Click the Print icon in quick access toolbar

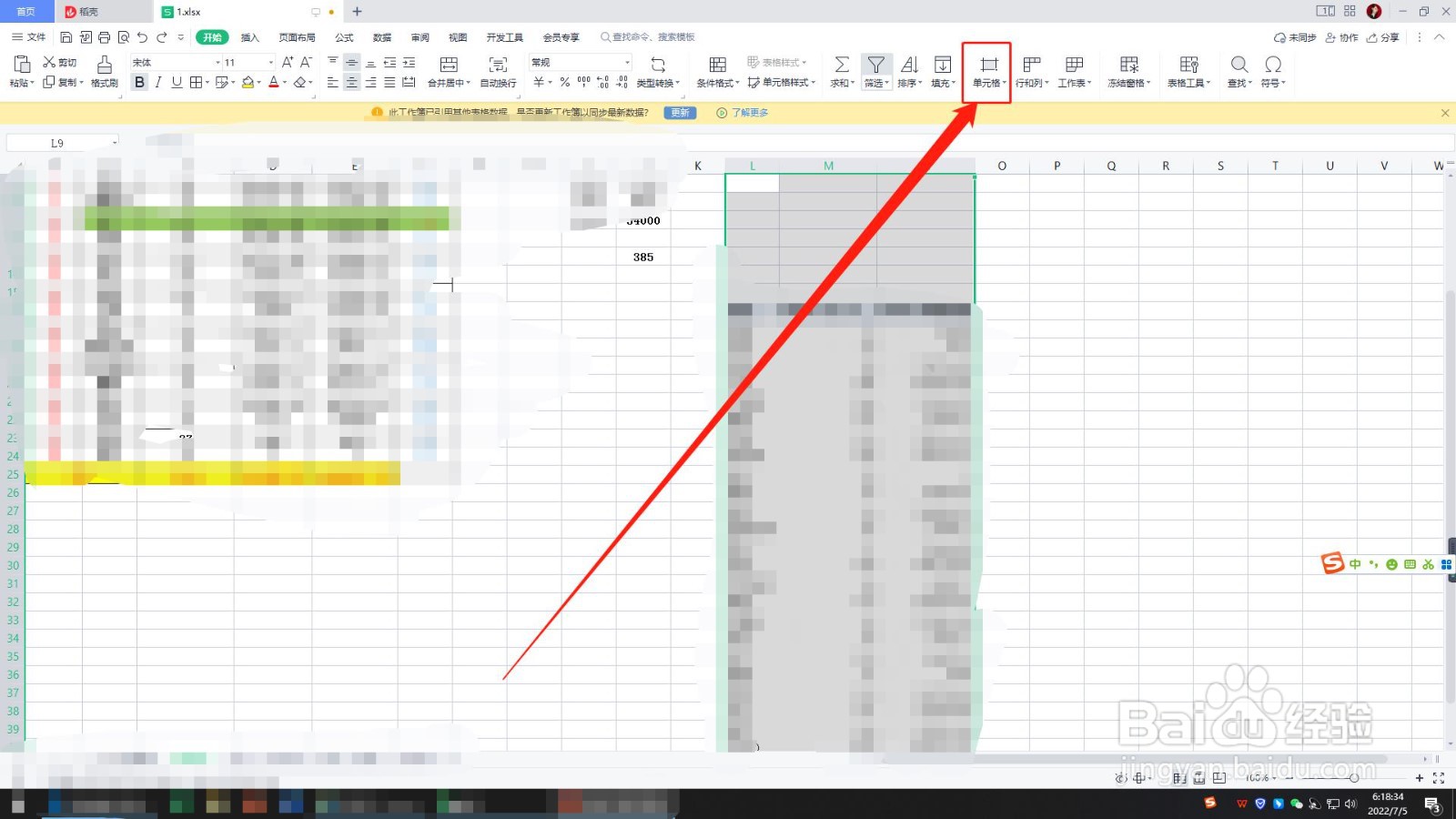point(104,37)
